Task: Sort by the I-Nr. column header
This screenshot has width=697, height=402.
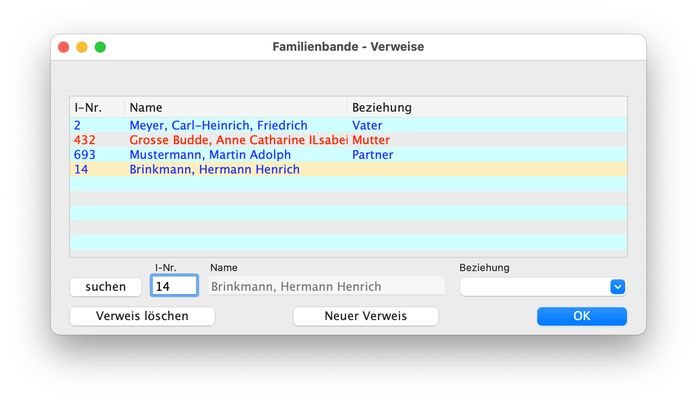Action: tap(96, 107)
